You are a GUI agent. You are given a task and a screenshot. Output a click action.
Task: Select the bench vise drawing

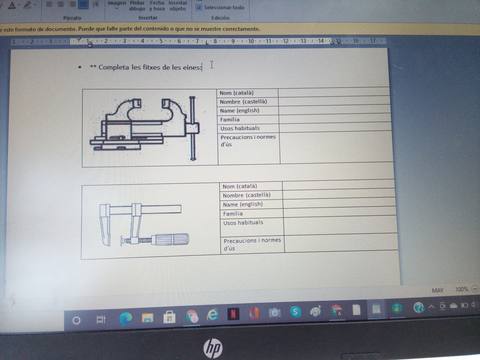(145, 128)
